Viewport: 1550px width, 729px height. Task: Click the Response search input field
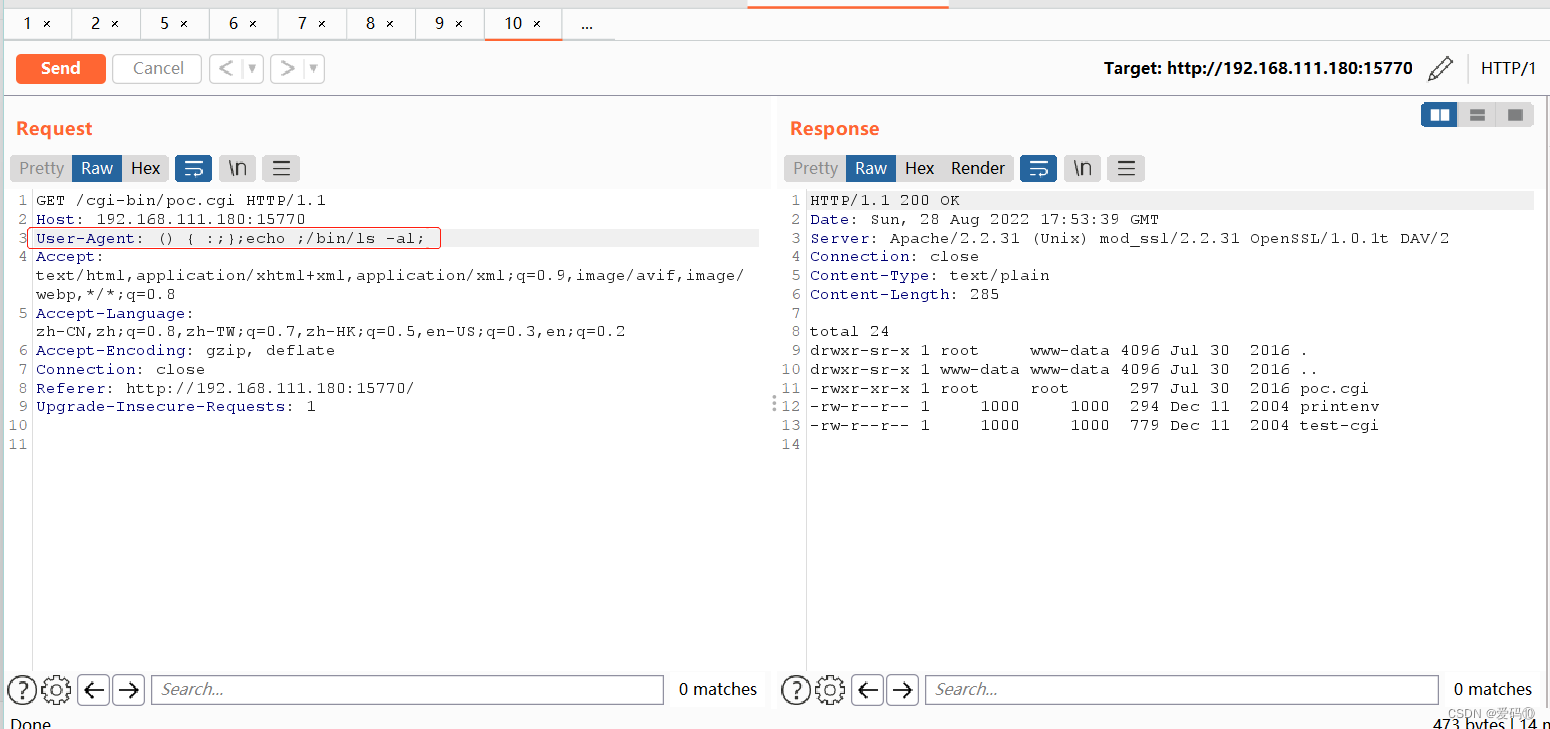1182,689
